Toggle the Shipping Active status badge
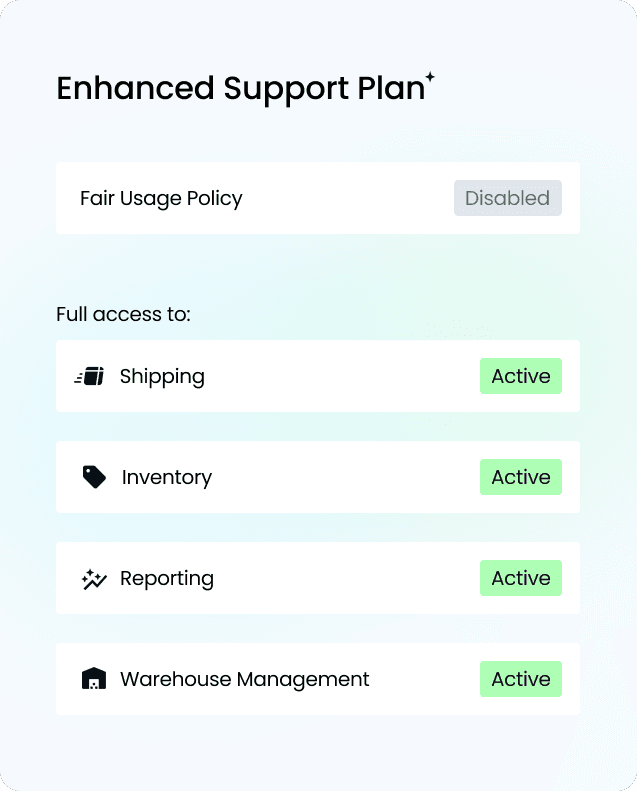 521,376
